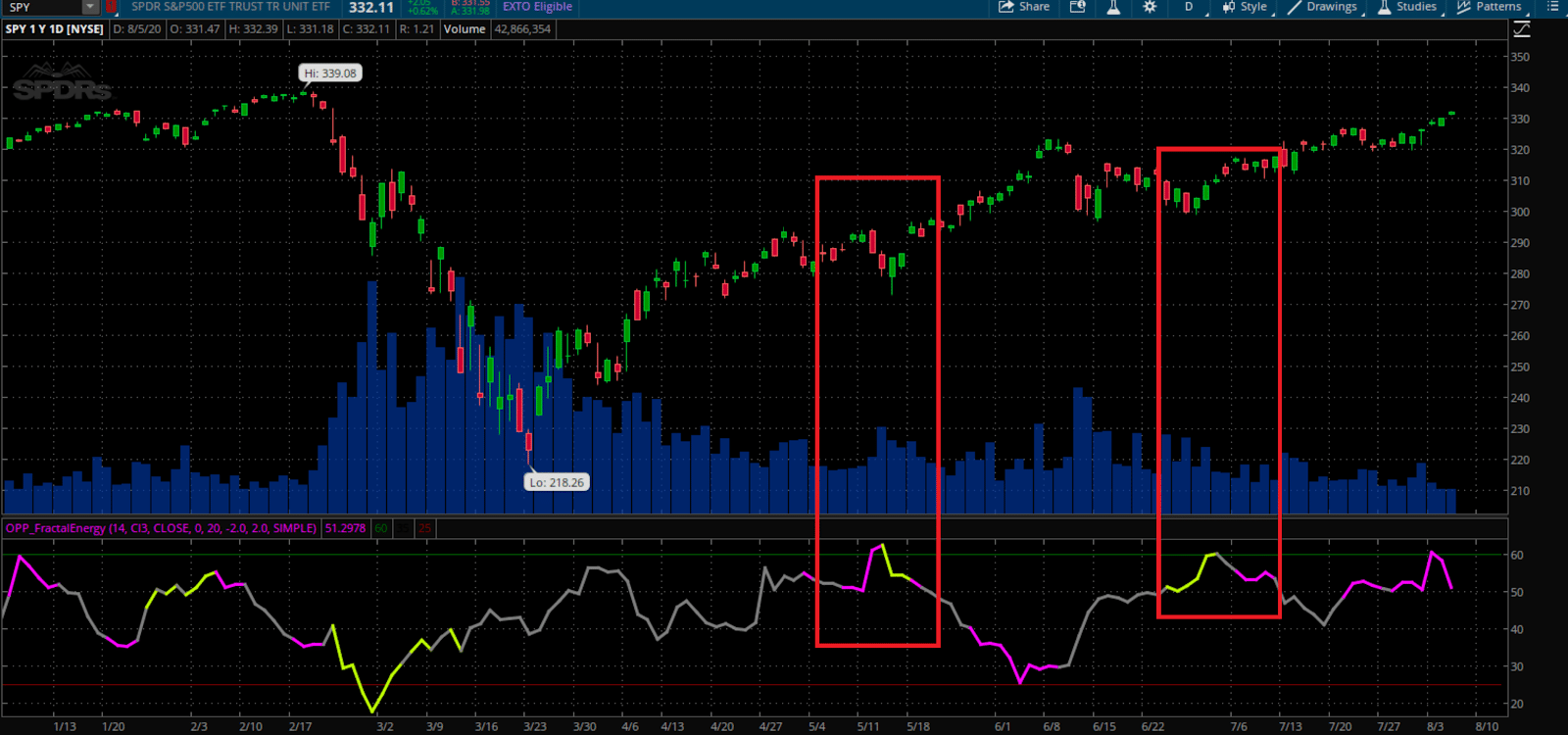This screenshot has width=1568, height=735.
Task: Click the Hi: 339.08 price bubble
Action: (x=330, y=73)
